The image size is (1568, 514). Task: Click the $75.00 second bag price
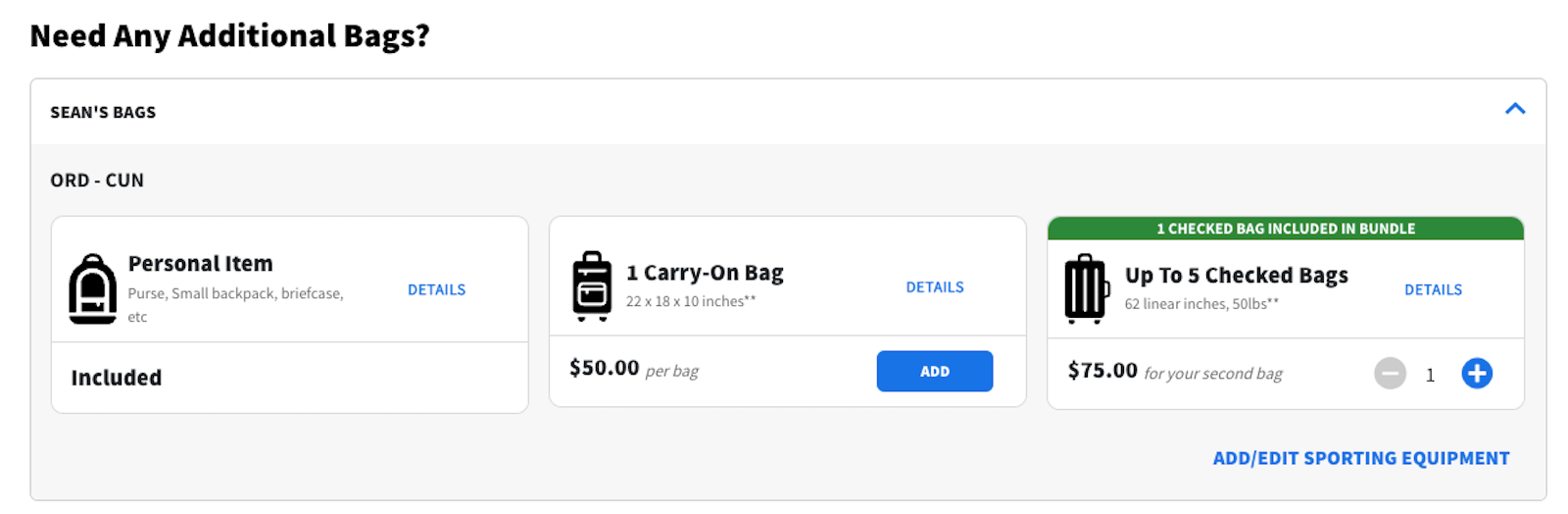pyautogui.click(x=1102, y=371)
